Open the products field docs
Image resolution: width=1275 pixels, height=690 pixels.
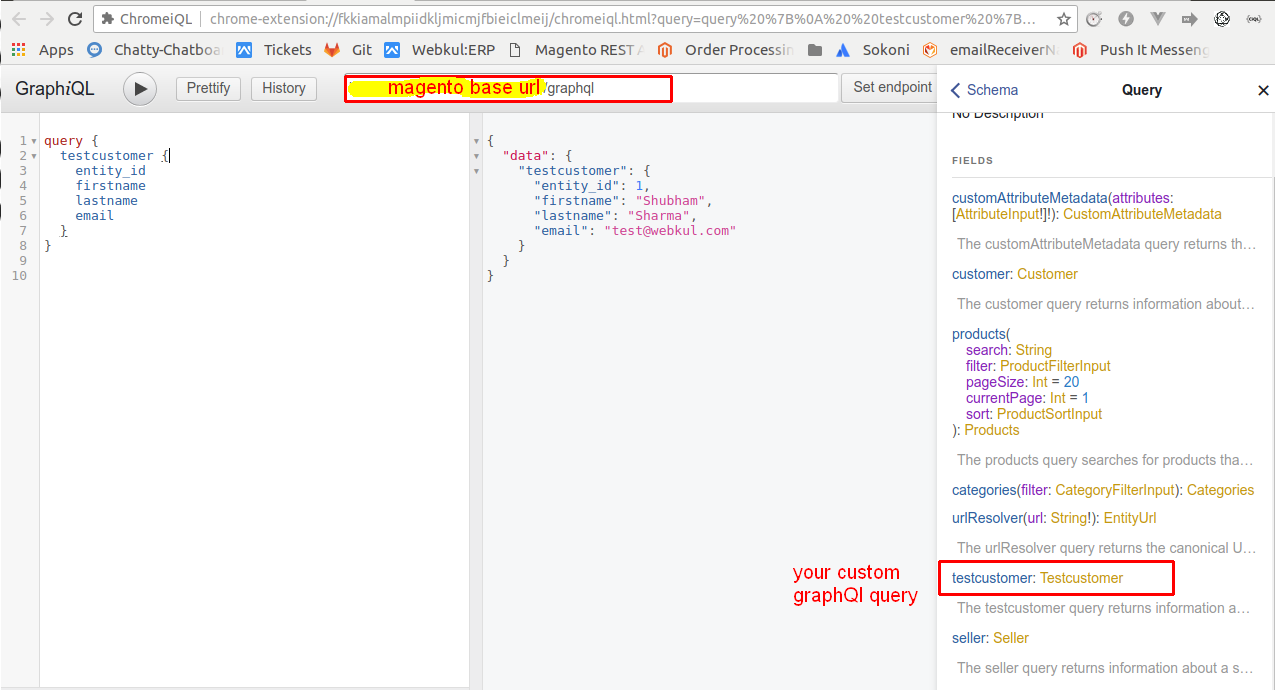979,334
